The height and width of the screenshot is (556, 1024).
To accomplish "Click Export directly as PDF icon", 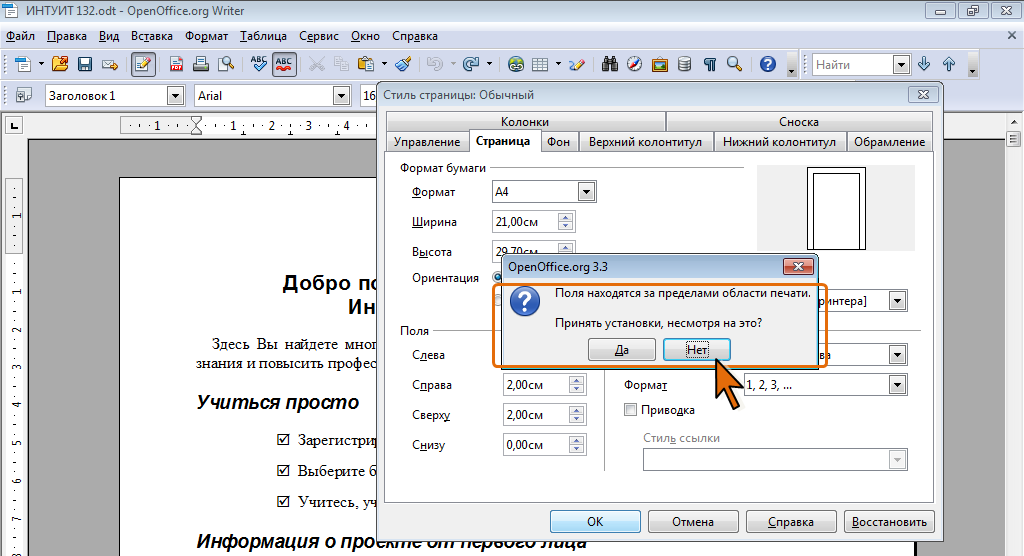I will (176, 64).
